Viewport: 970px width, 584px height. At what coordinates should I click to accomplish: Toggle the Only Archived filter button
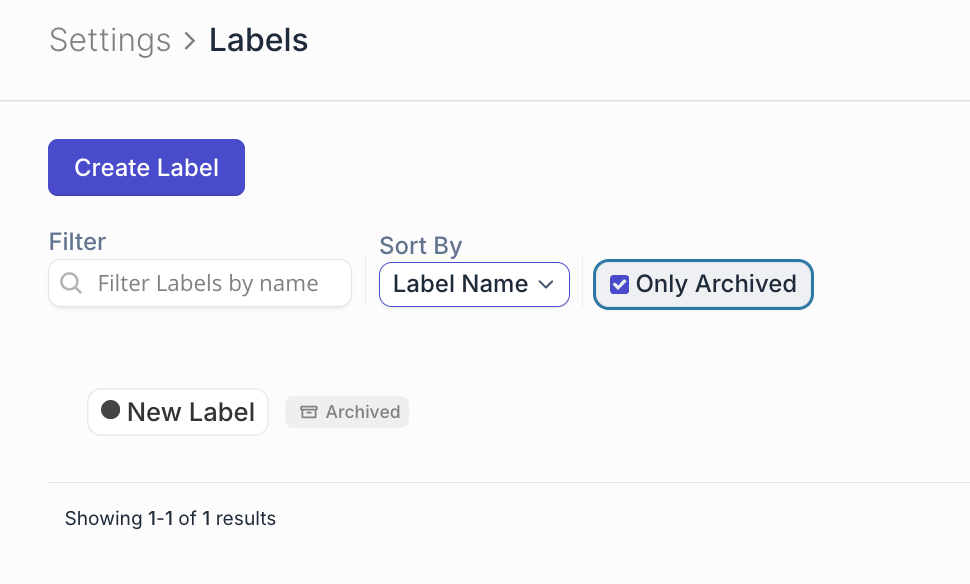[703, 284]
